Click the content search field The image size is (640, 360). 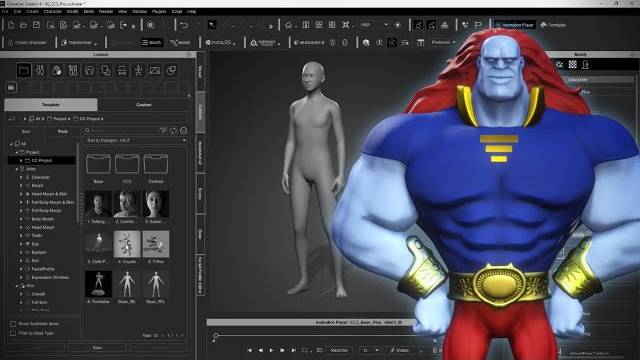pos(120,131)
